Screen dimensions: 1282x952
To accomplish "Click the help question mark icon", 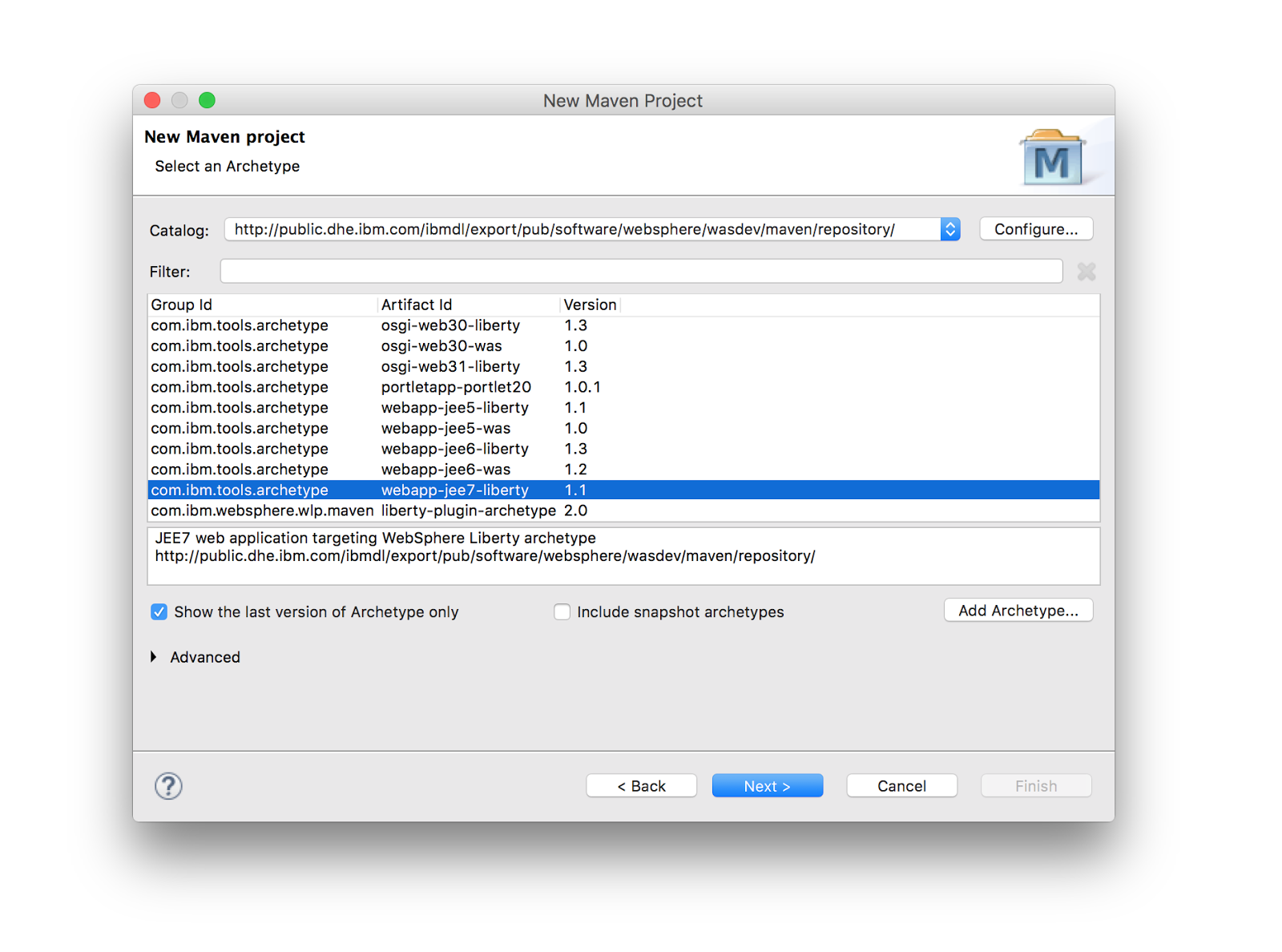I will click(x=168, y=786).
